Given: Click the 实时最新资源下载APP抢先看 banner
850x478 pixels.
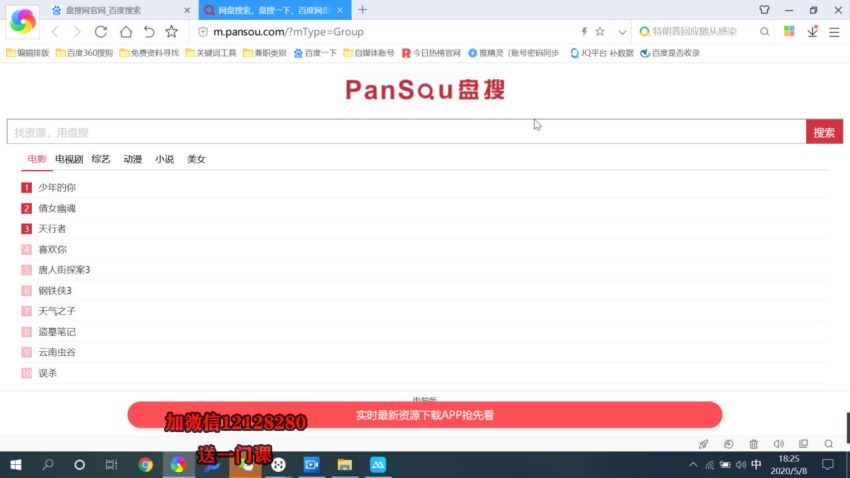Looking at the screenshot, I should [x=425, y=415].
